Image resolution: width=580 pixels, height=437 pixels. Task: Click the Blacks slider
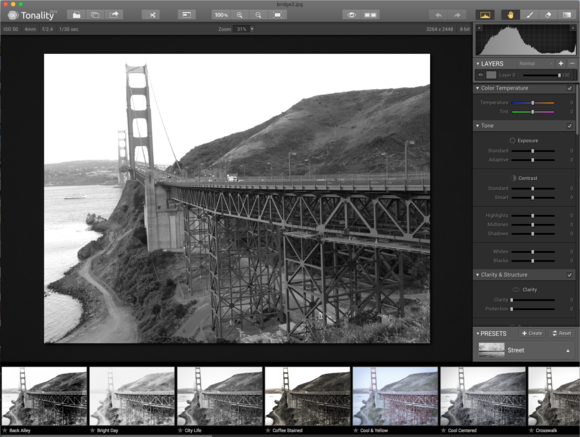[533, 260]
